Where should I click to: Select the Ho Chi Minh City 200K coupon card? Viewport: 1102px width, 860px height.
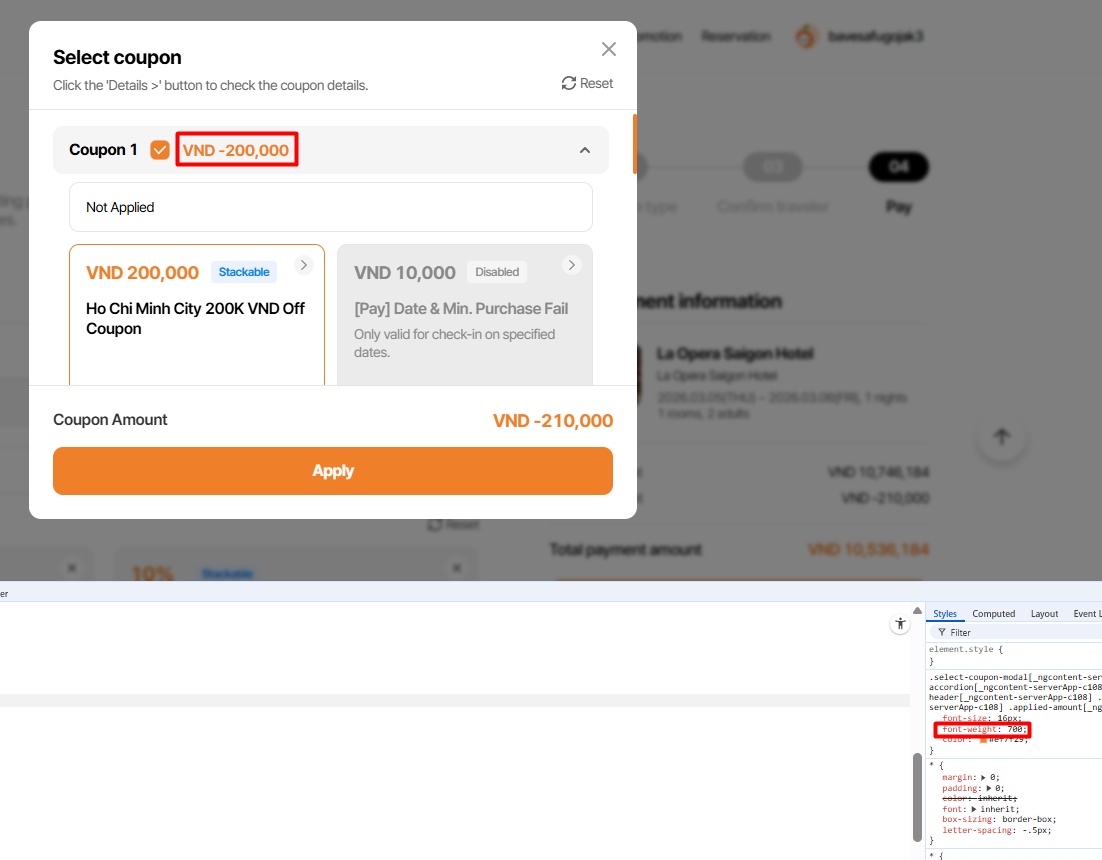tap(197, 315)
